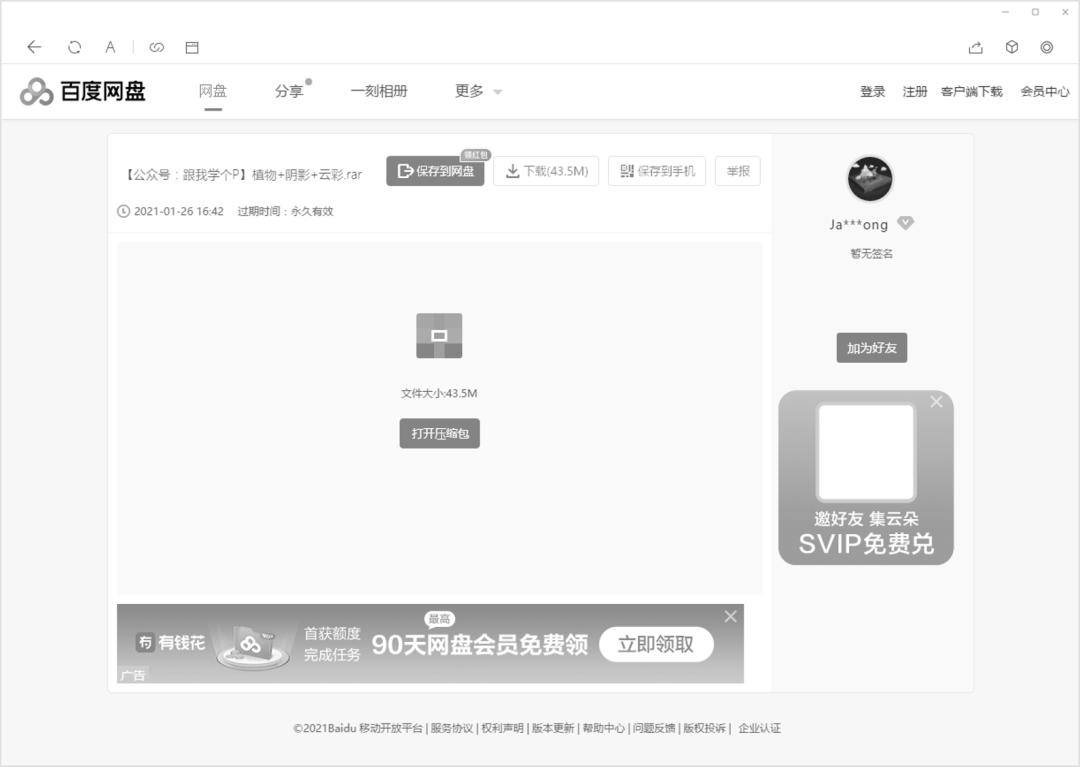Close the SVIP promotion card
The image size is (1080, 767).
click(936, 402)
